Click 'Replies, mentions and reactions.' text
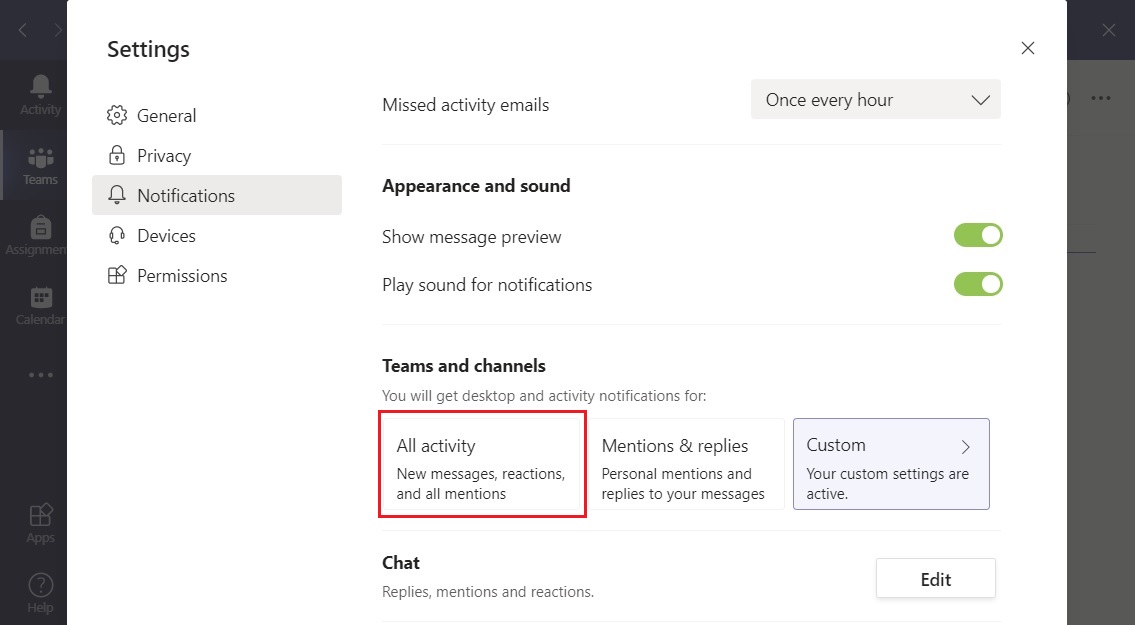Screen dimensions: 1135x625 (488, 592)
